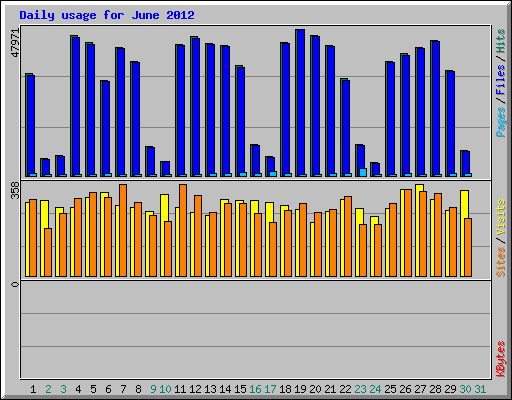This screenshot has width=512, height=400.
Task: Click green weekend day label 24
Action: coord(375,389)
